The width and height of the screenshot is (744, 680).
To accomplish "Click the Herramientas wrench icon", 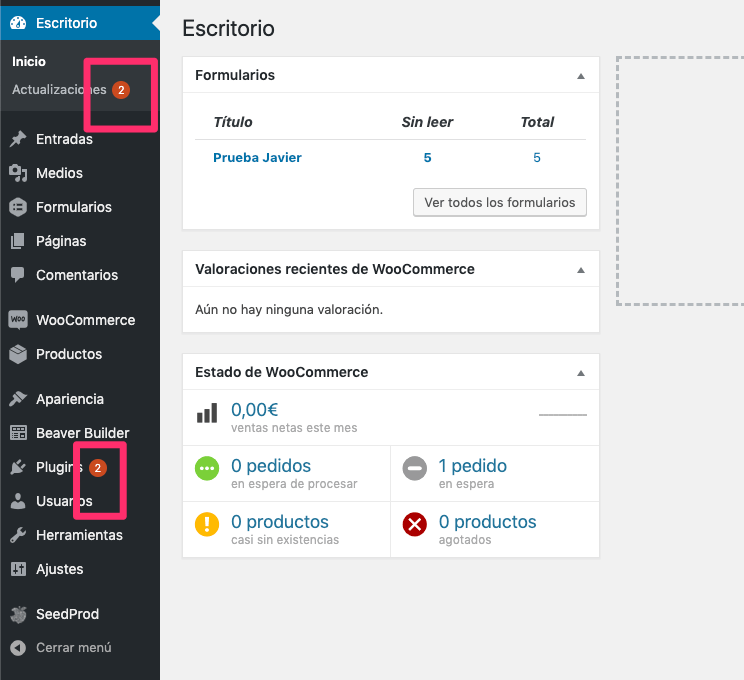I will pyautogui.click(x=18, y=535).
